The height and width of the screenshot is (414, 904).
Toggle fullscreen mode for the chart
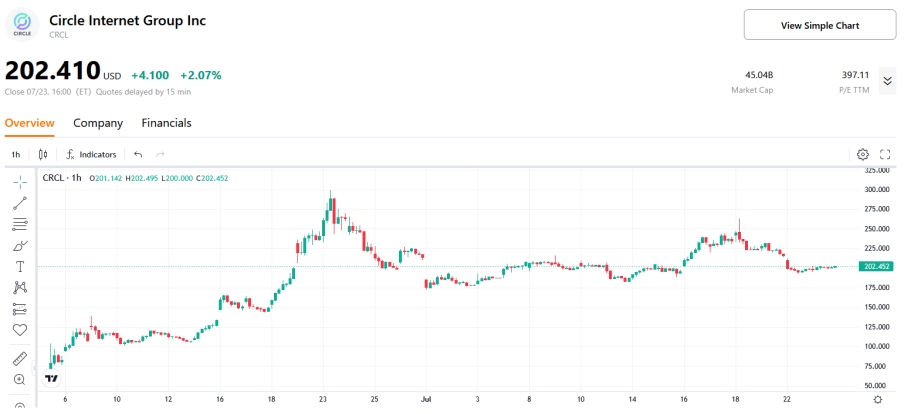[885, 154]
